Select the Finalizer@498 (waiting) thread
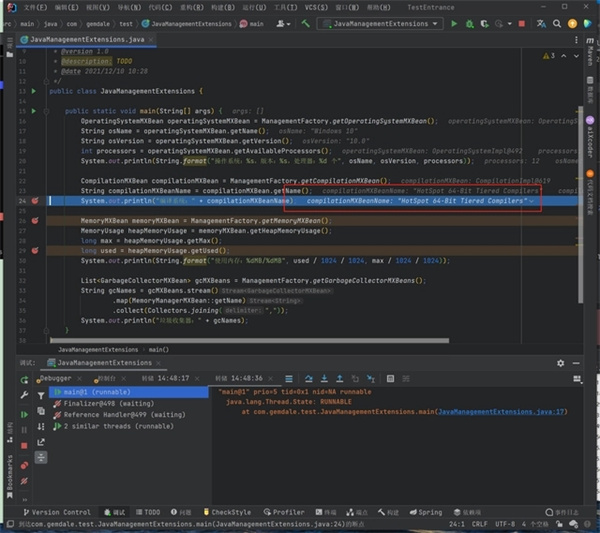 click(104, 403)
